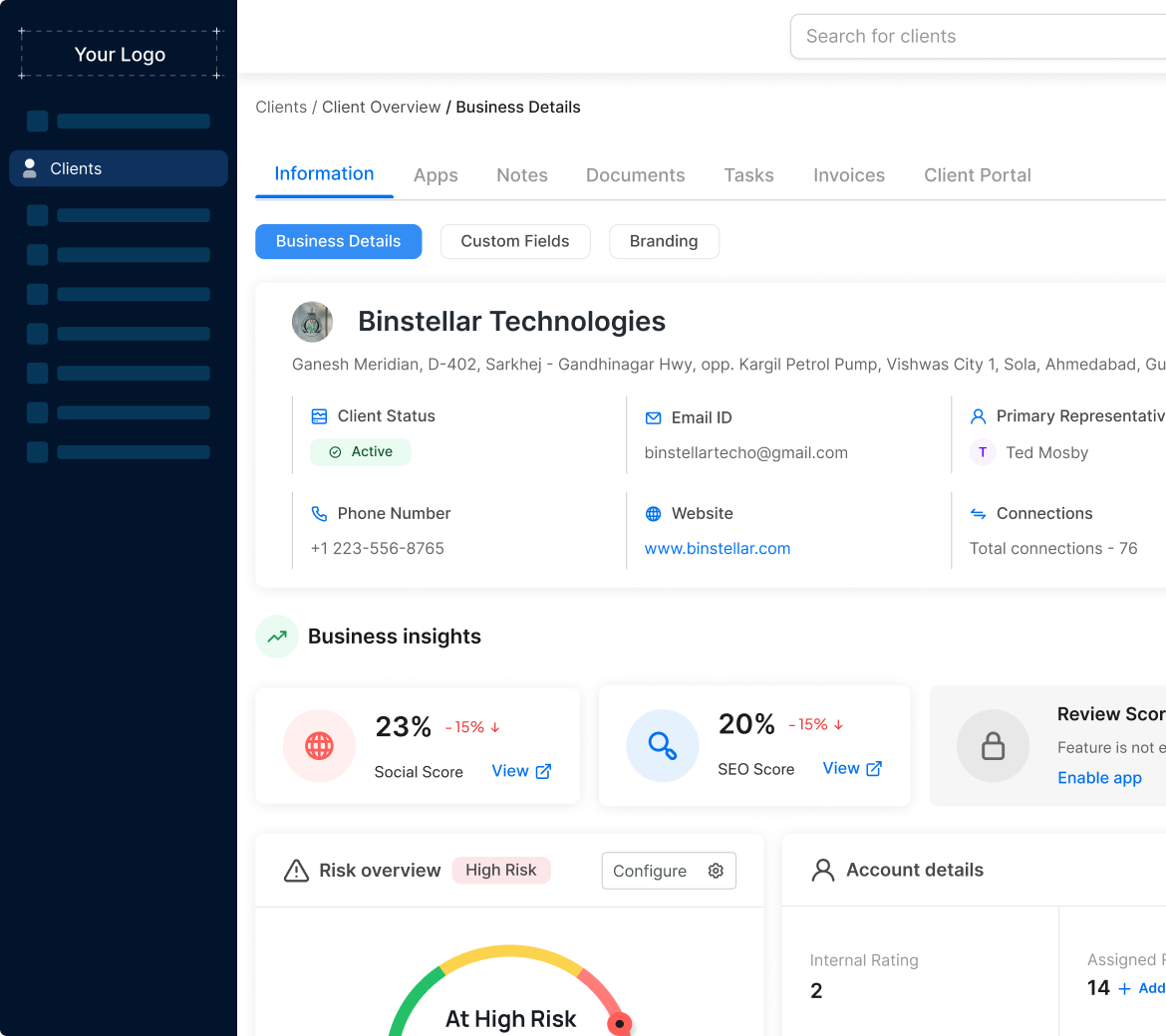Click the Client Status card icon

(319, 416)
